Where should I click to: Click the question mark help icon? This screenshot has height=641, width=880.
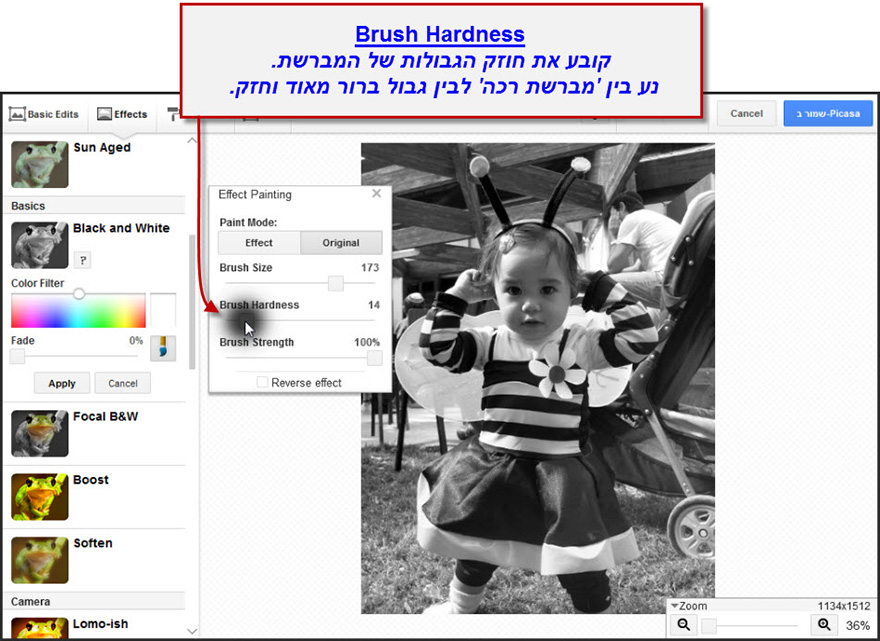click(83, 260)
